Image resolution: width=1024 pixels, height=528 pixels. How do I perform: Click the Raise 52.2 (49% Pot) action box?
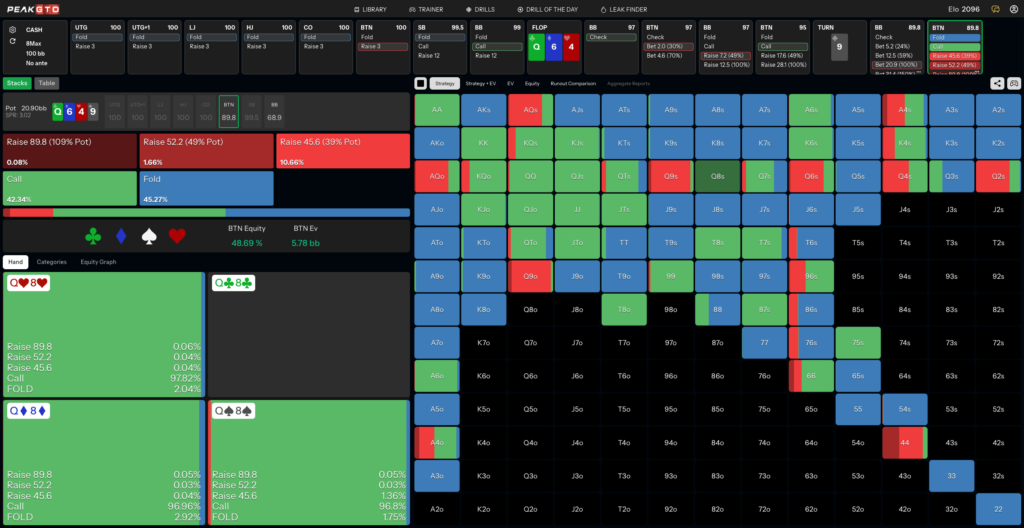pos(206,151)
